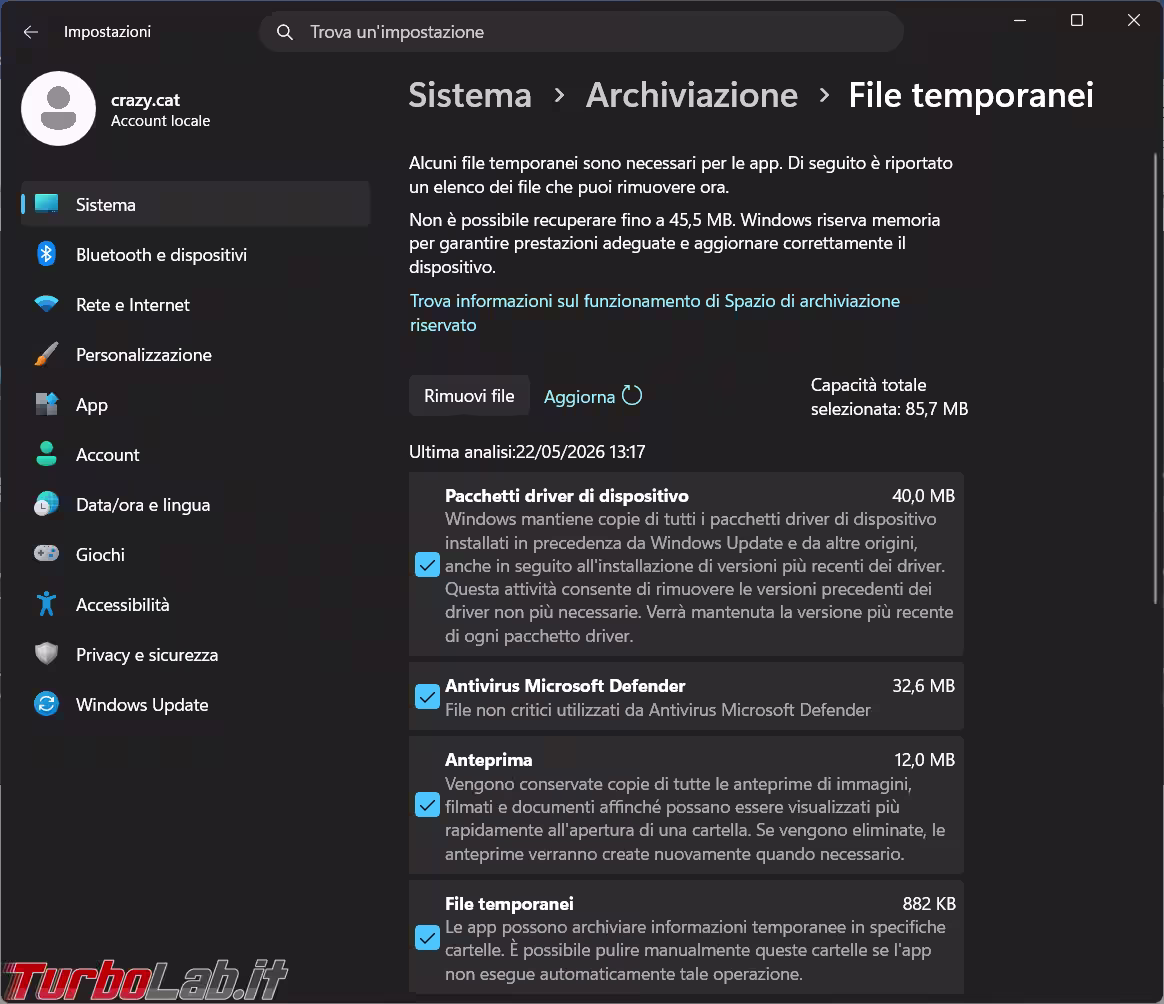Screen dimensions: 1164x1004
Task: Open the Account settings section
Action: click(195, 454)
